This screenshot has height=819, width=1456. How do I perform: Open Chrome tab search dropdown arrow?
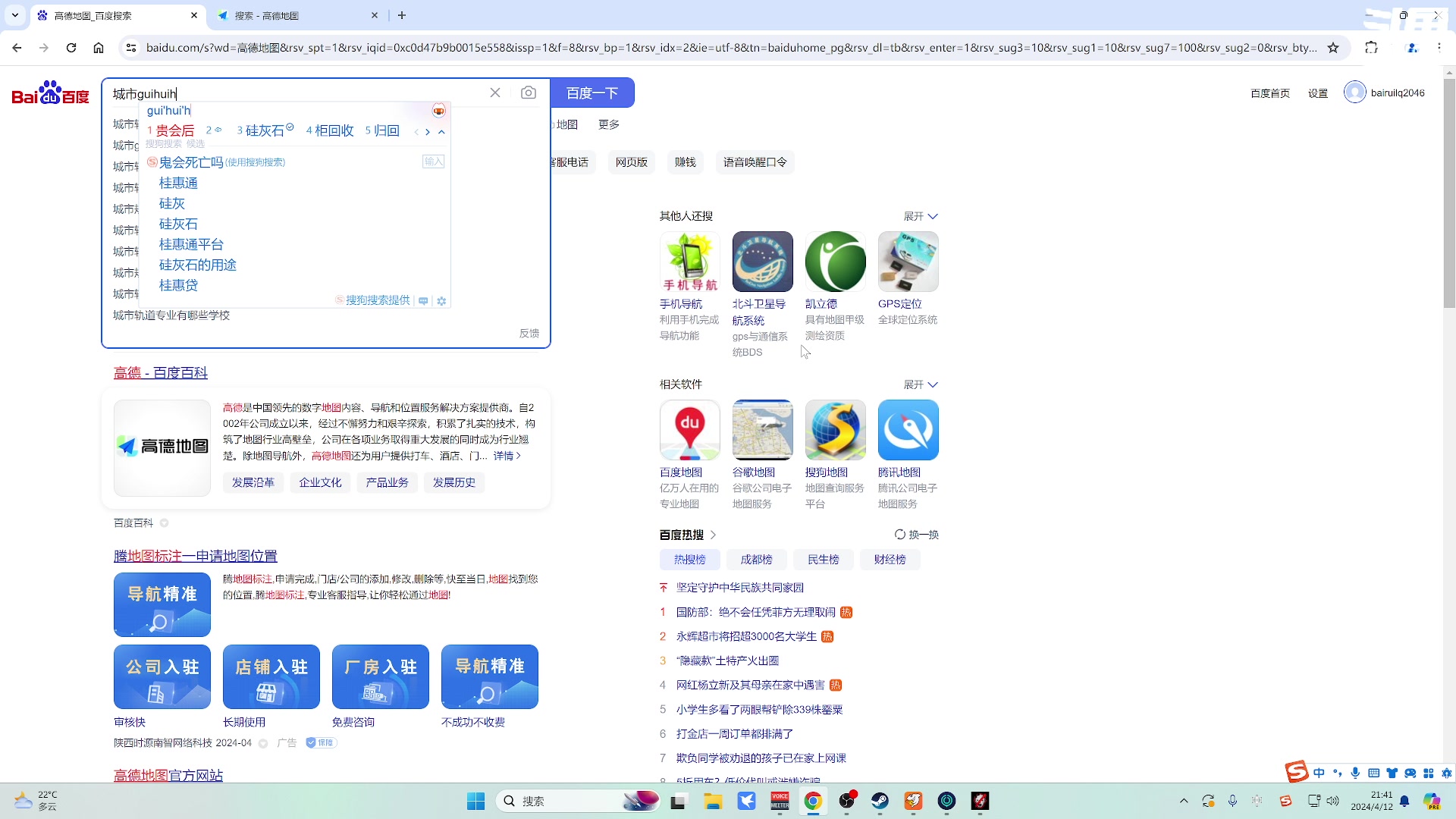(15, 15)
